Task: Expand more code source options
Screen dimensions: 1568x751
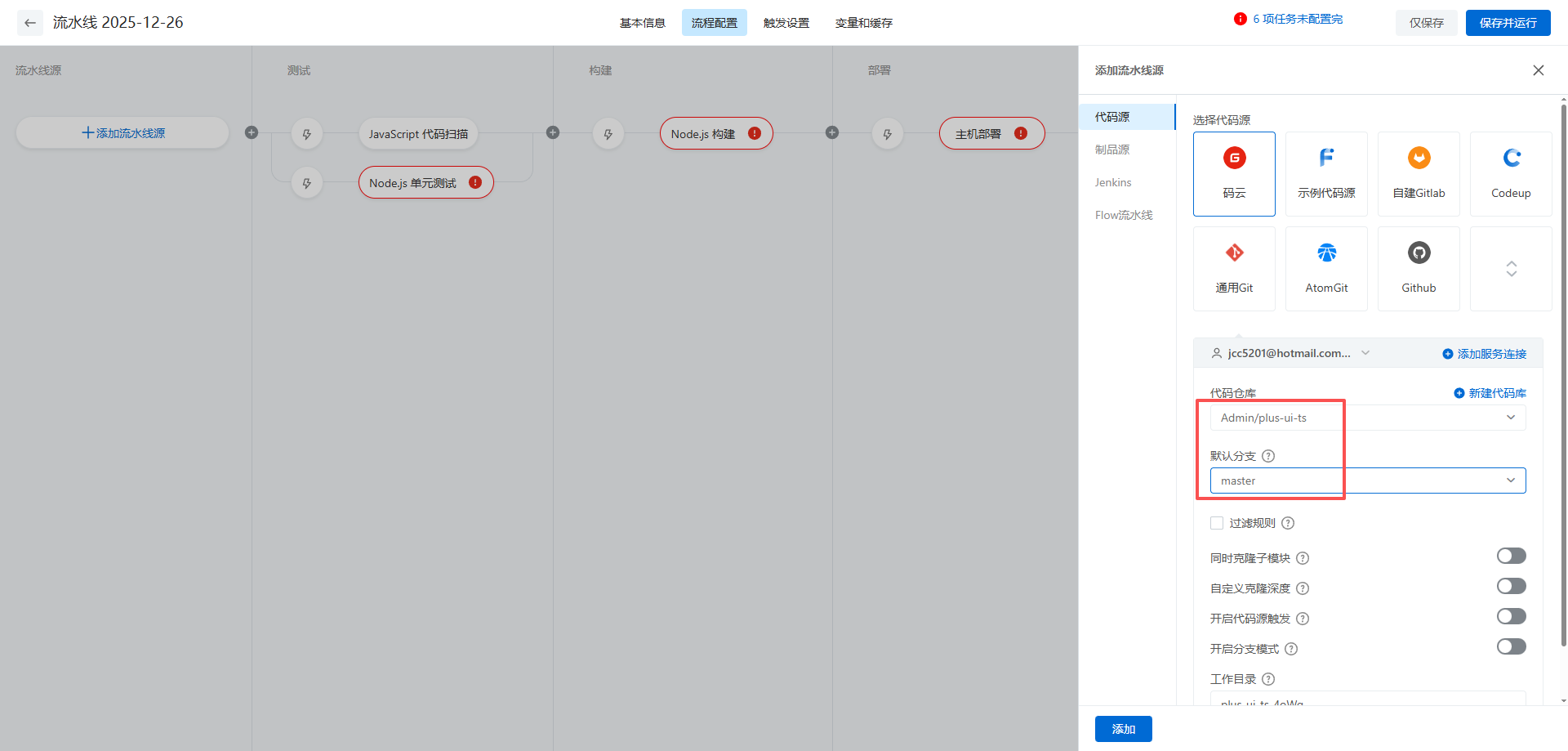Action: 1511,269
